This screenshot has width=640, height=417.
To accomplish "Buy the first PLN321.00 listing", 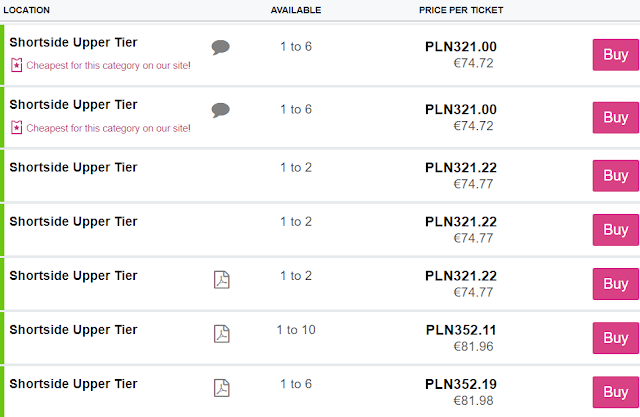I will click(x=615, y=55).
